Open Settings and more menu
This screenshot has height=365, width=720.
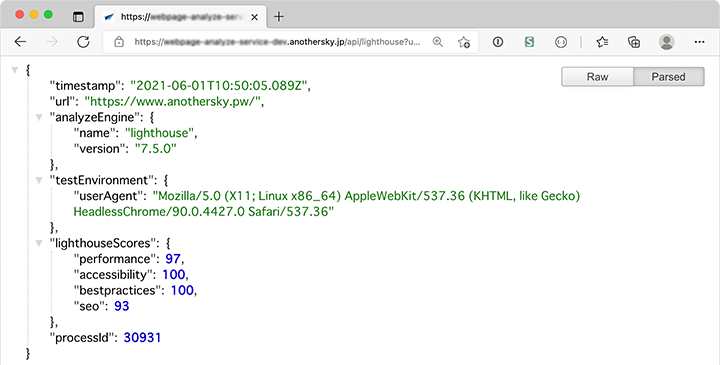coord(699,42)
